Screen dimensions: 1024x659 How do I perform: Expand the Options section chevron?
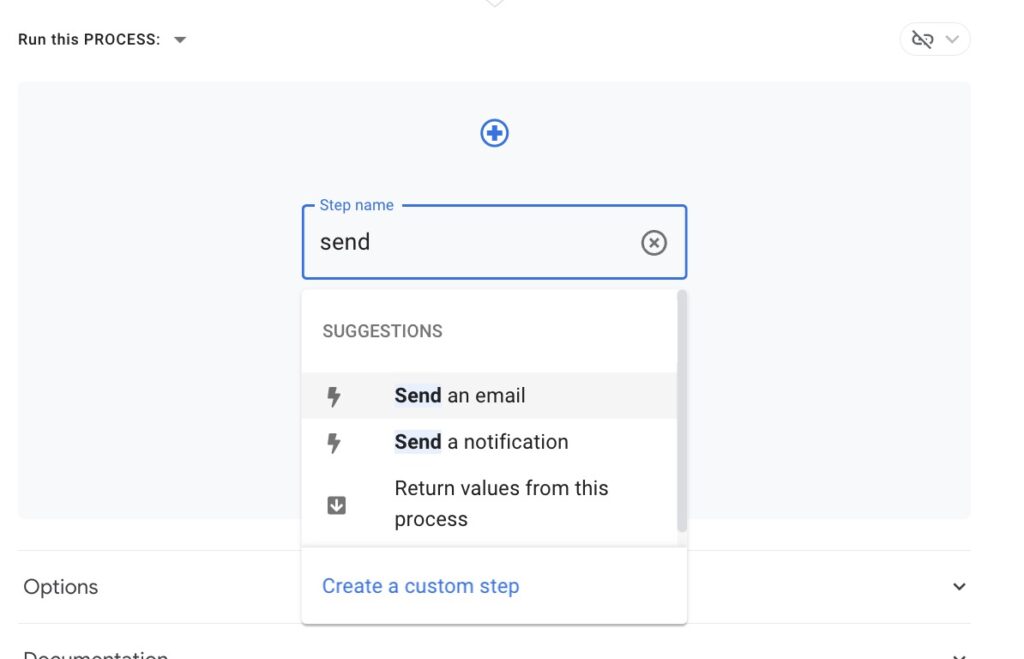[959, 587]
